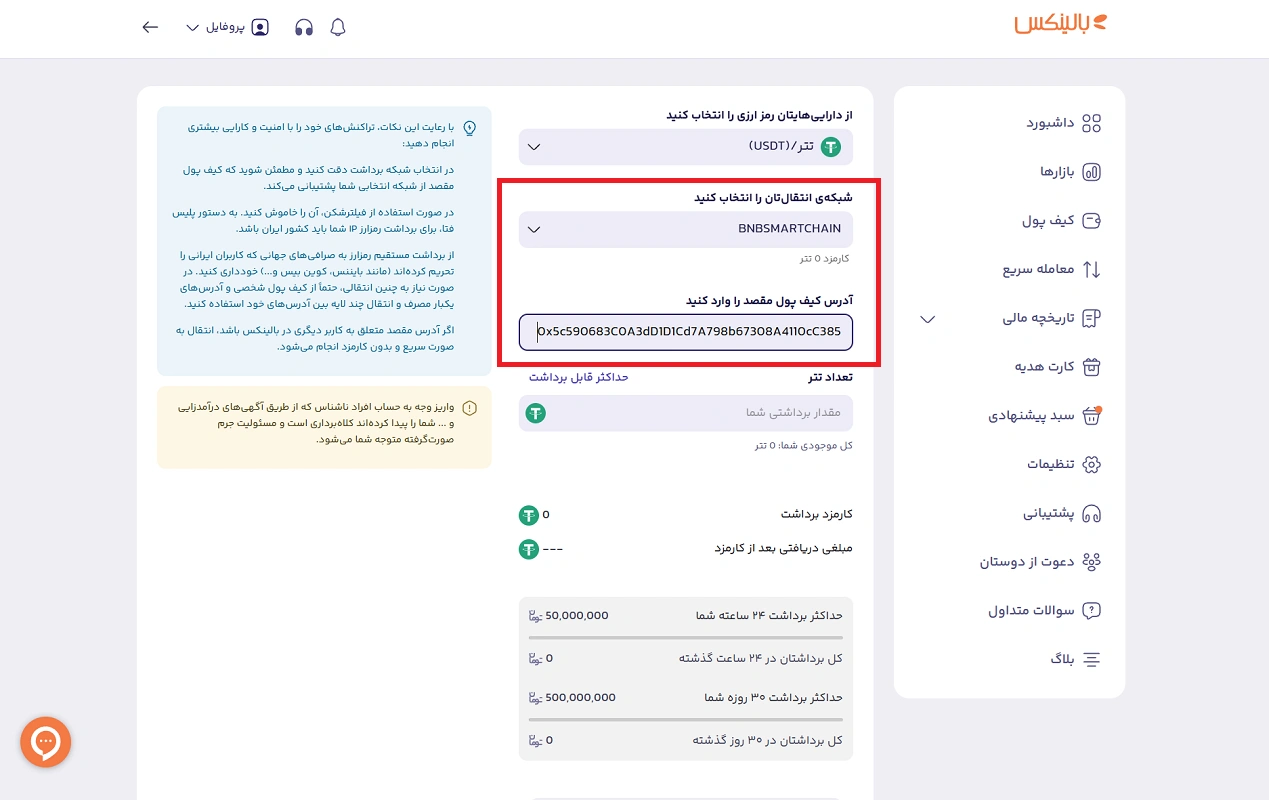The width and height of the screenshot is (1269, 800).
Task: Open the BNBSMARTCHAIN network selector
Action: (x=685, y=229)
